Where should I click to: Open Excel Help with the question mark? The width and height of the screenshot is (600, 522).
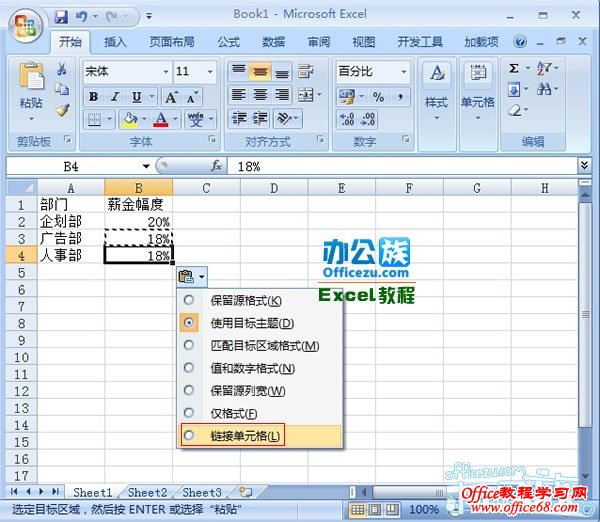tap(520, 41)
